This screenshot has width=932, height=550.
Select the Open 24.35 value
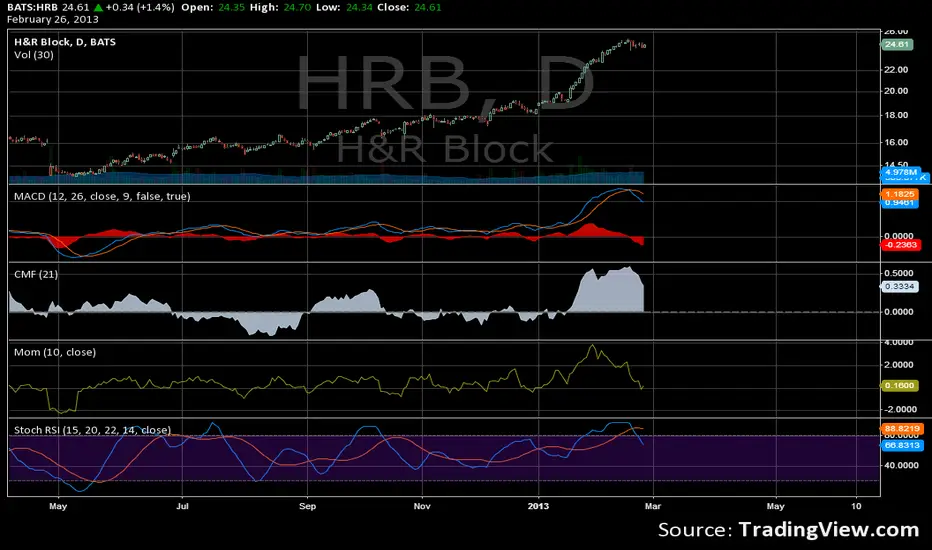point(232,7)
